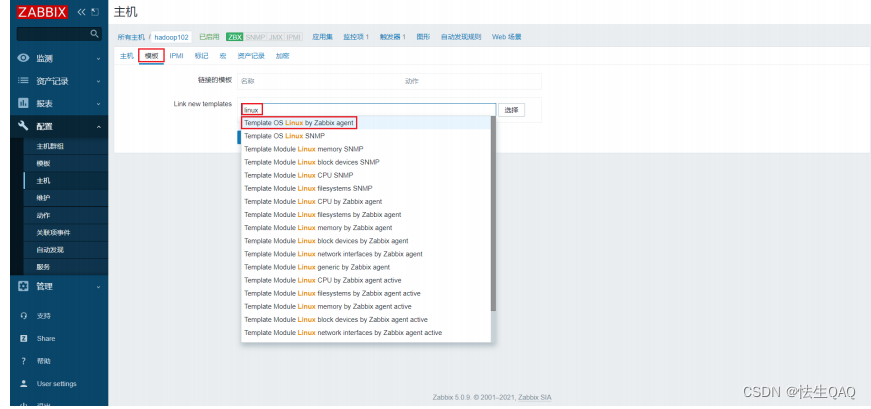The image size is (871, 409).
Task: Expand the 报表 menu chevron
Action: (98, 104)
